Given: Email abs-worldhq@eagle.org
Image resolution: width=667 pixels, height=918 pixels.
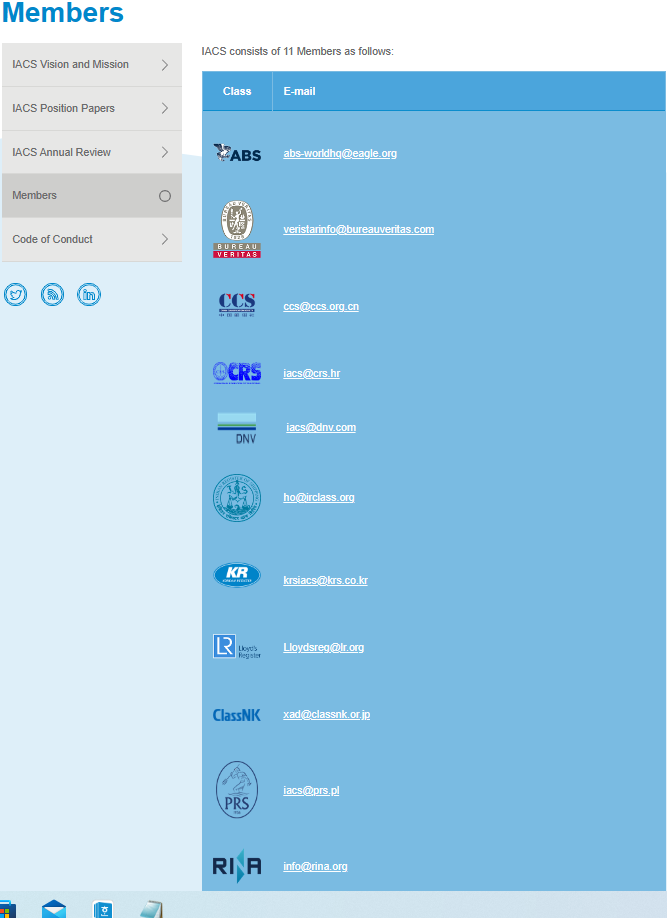Looking at the screenshot, I should pos(340,153).
